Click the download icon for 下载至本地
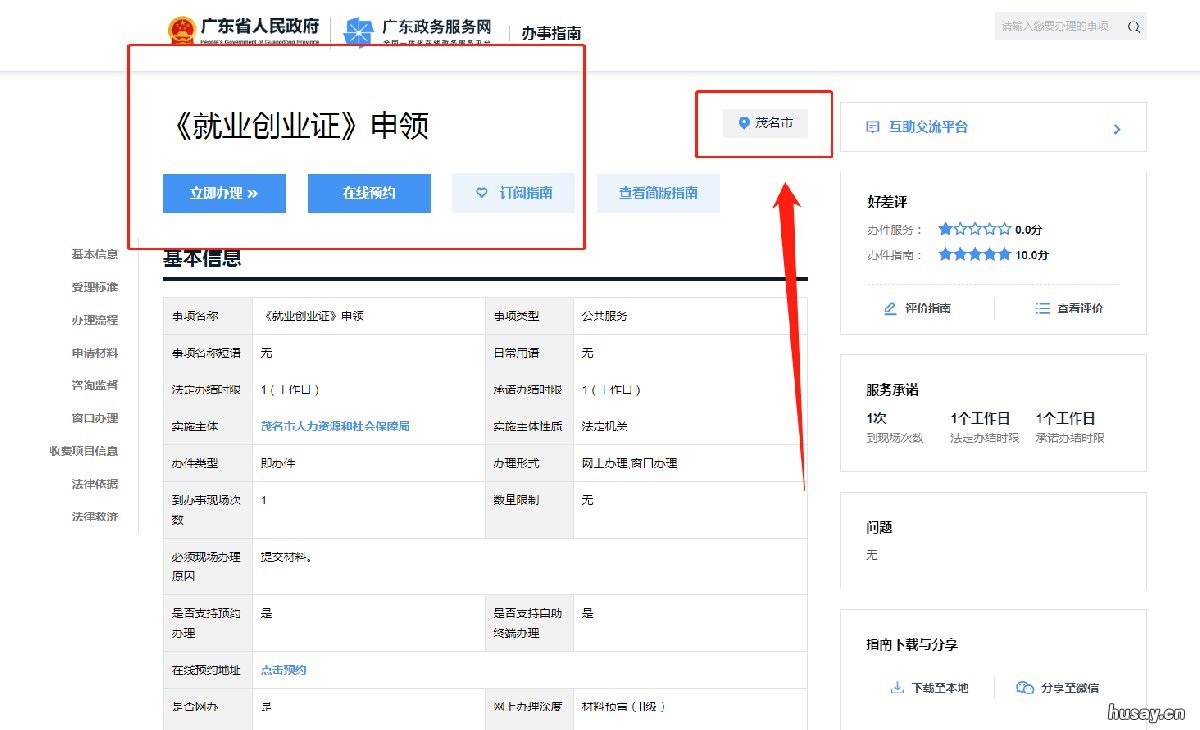 [897, 688]
